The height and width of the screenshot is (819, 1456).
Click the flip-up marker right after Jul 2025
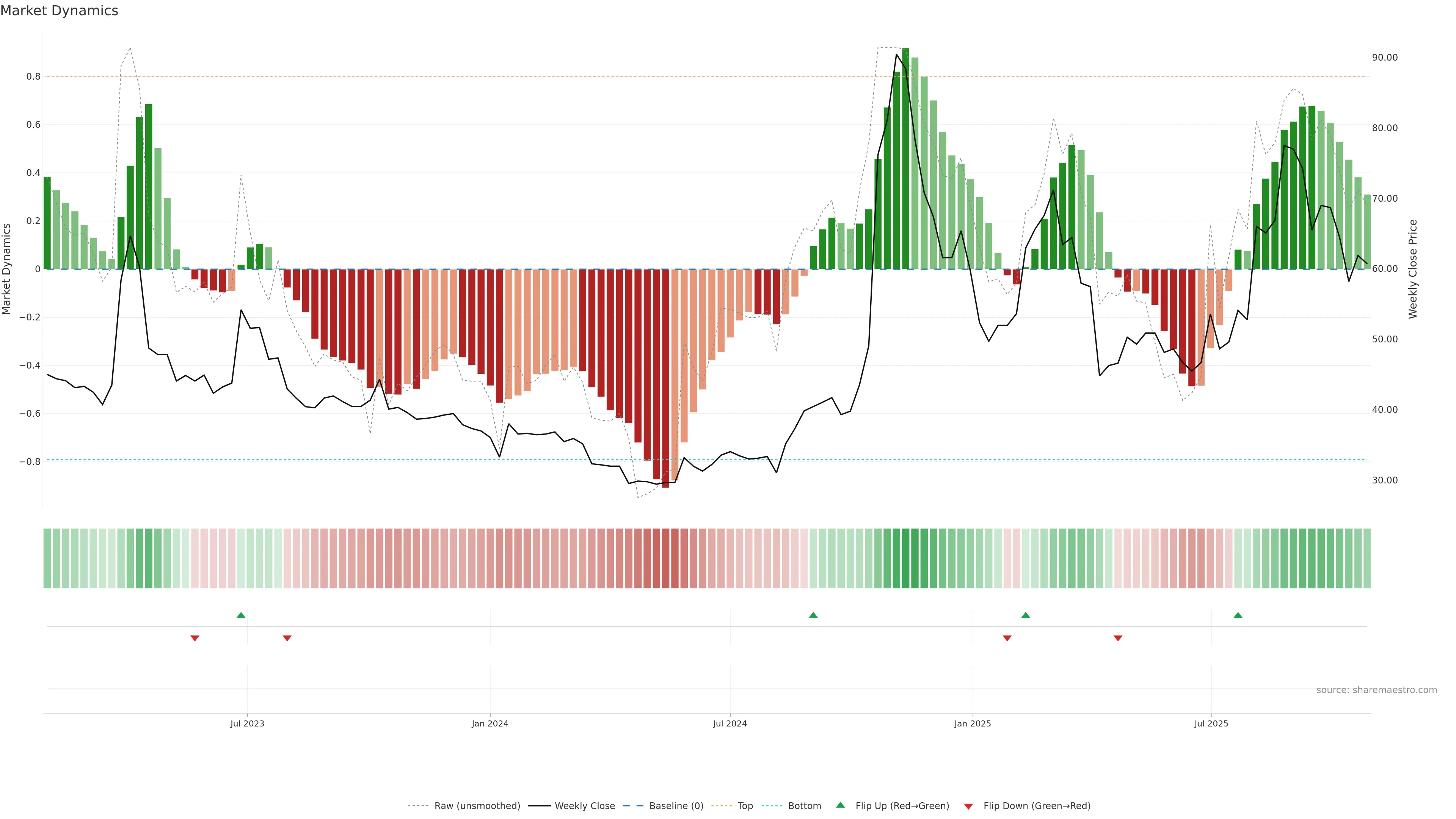click(1238, 615)
